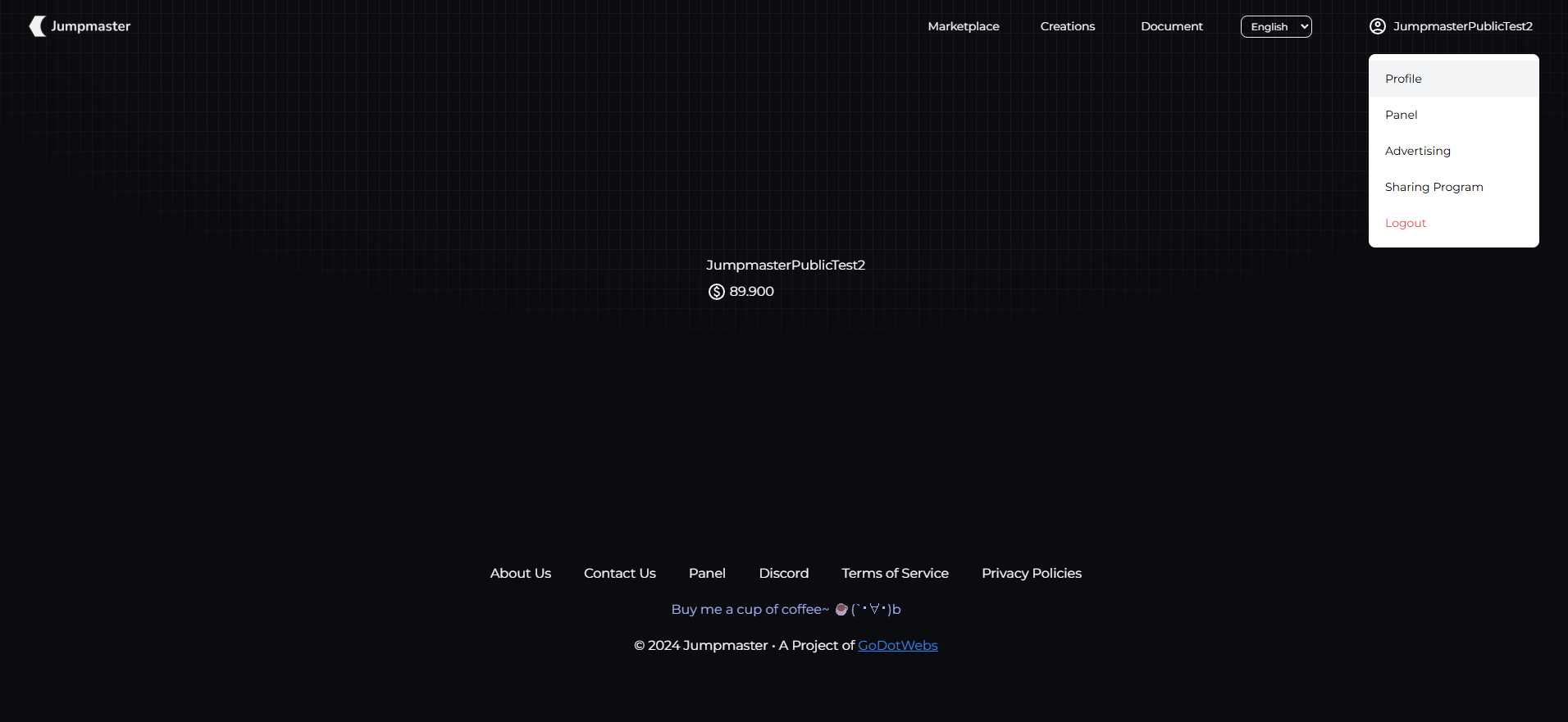Choose Advertising in the account menu

[1417, 151]
